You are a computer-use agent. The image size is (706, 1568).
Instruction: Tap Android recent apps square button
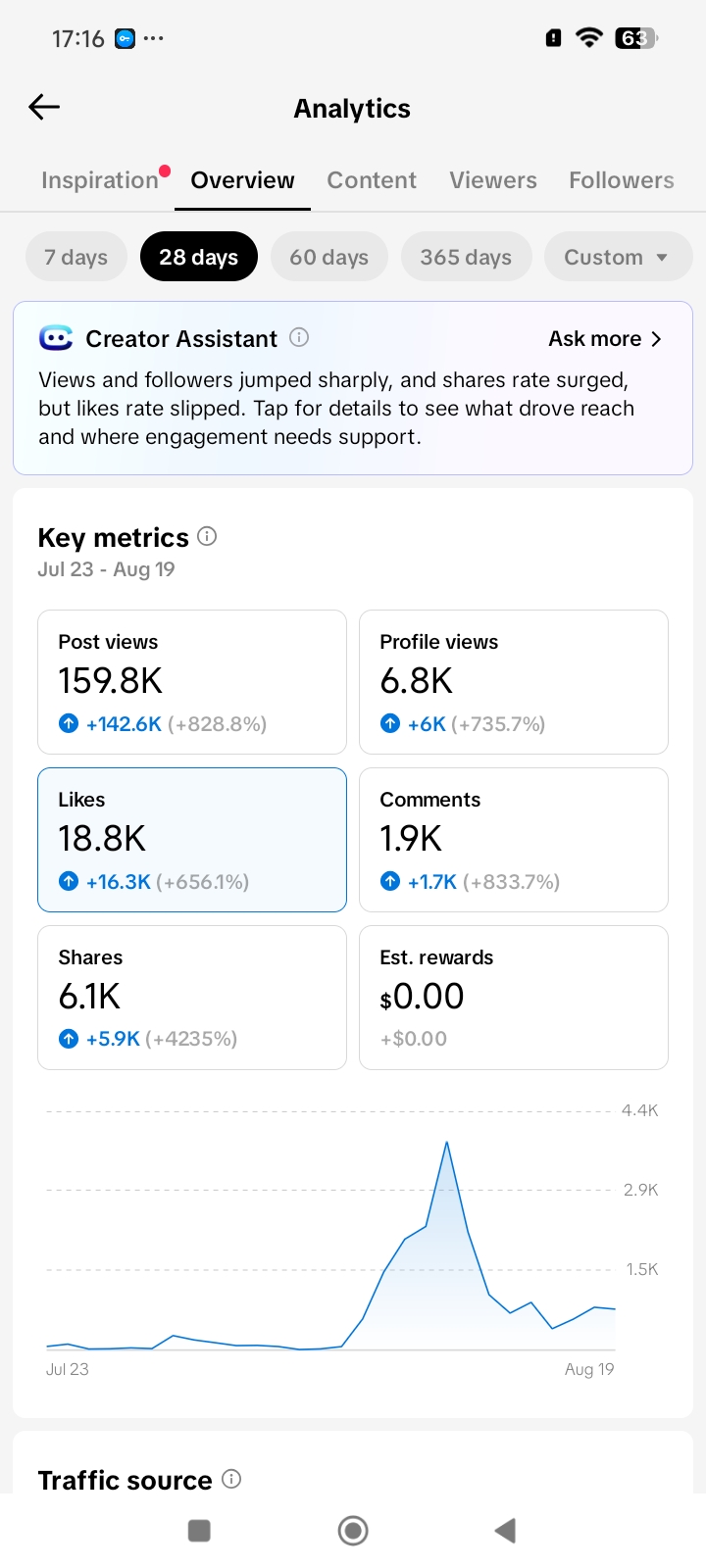pos(199,1530)
